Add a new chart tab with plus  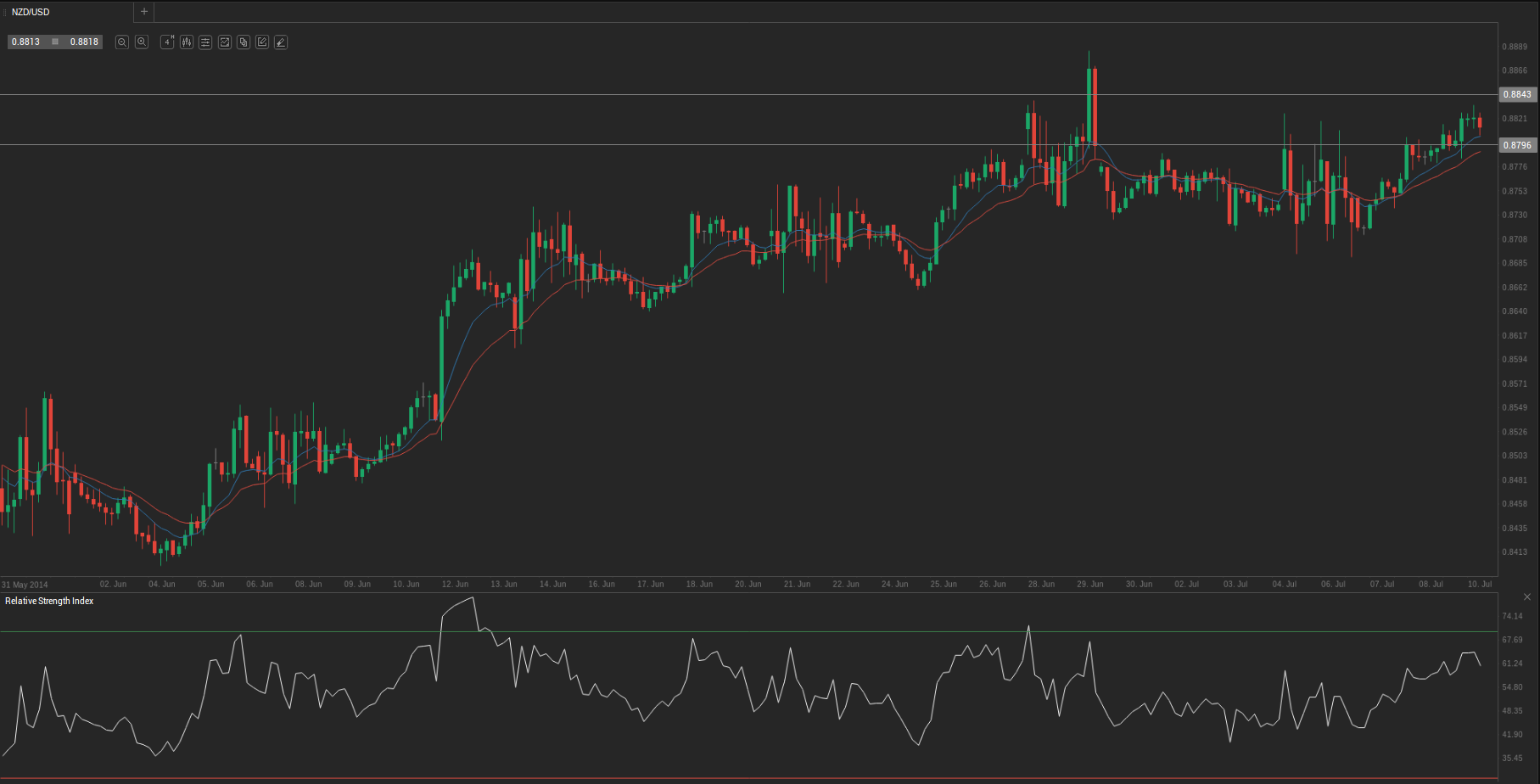click(144, 12)
